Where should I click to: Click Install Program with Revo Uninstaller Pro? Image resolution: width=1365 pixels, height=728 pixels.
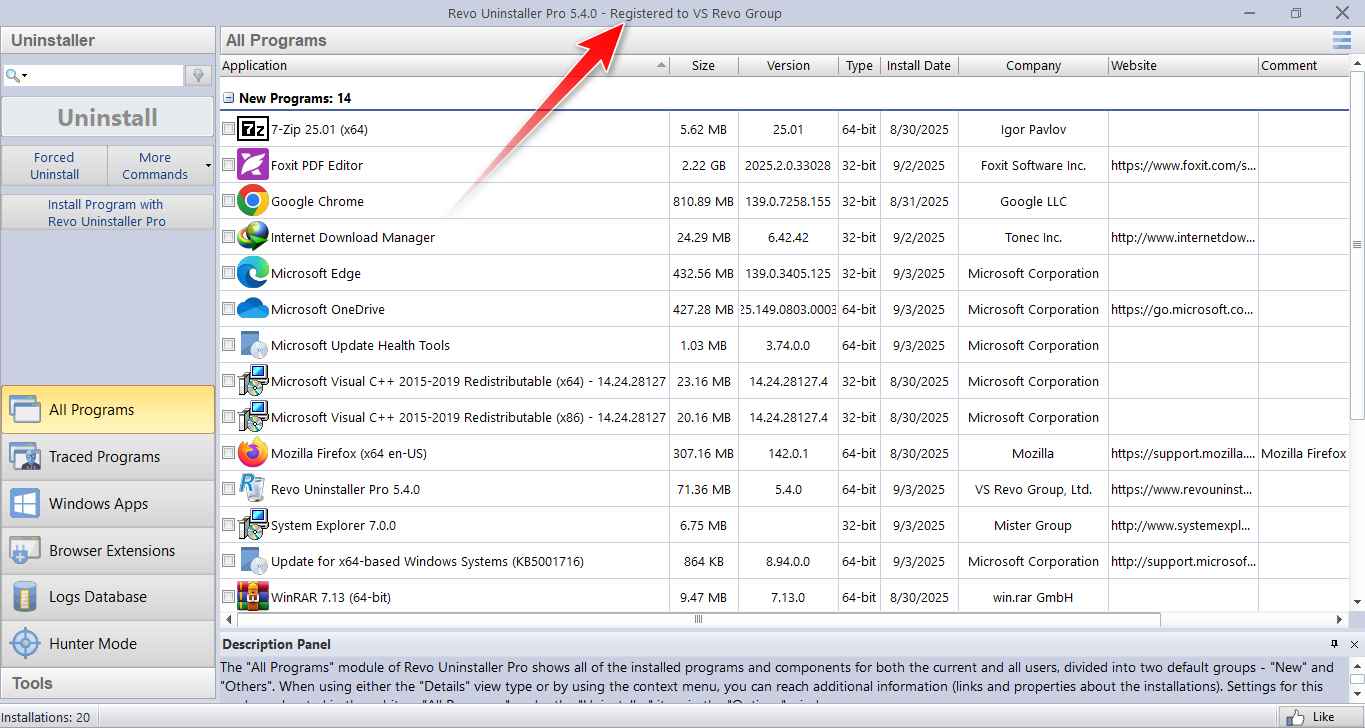pos(108,213)
